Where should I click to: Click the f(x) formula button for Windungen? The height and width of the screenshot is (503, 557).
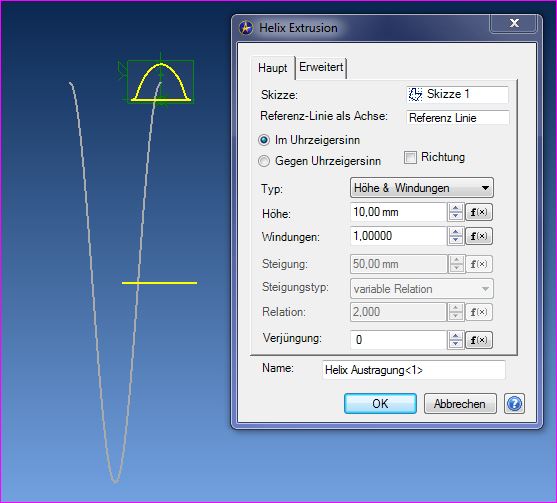point(479,236)
